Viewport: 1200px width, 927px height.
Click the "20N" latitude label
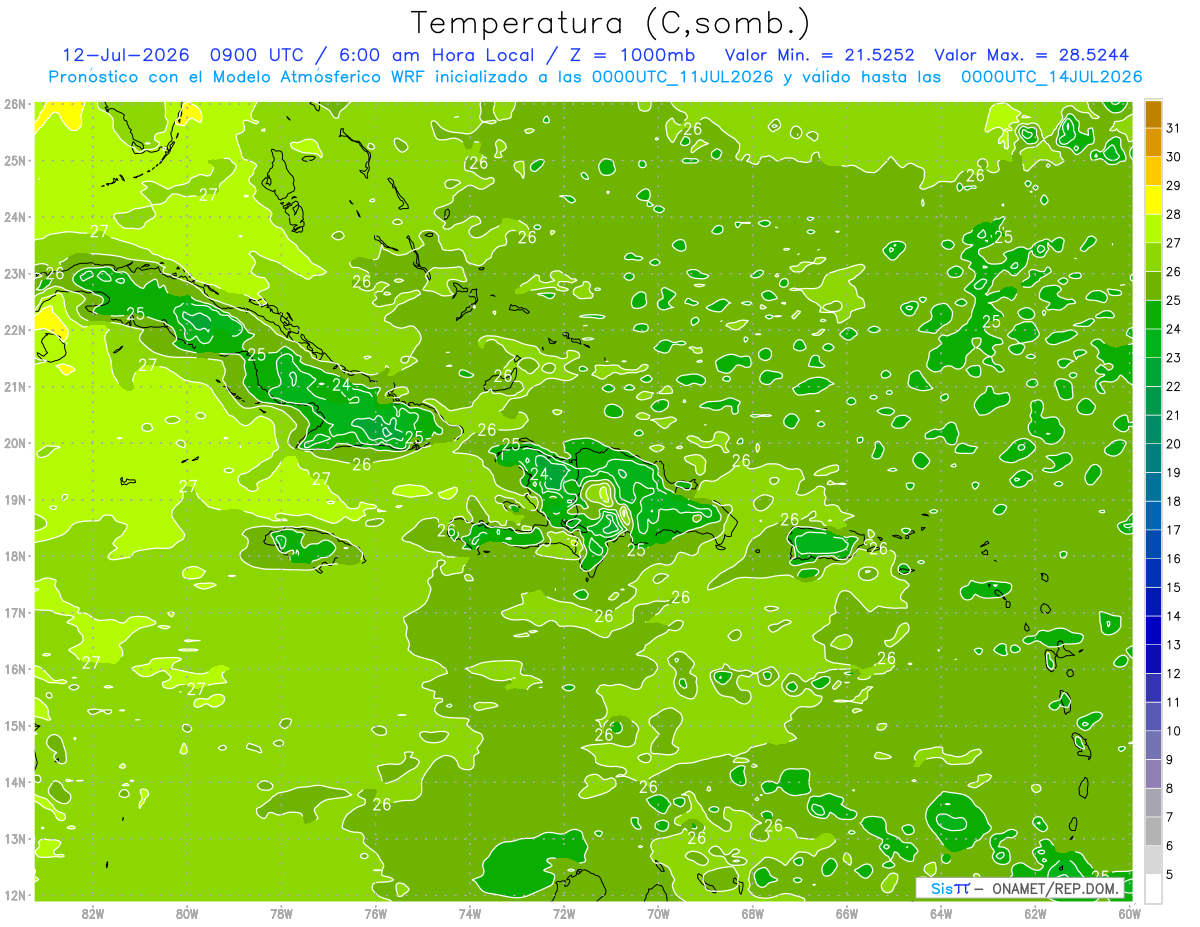[14, 443]
